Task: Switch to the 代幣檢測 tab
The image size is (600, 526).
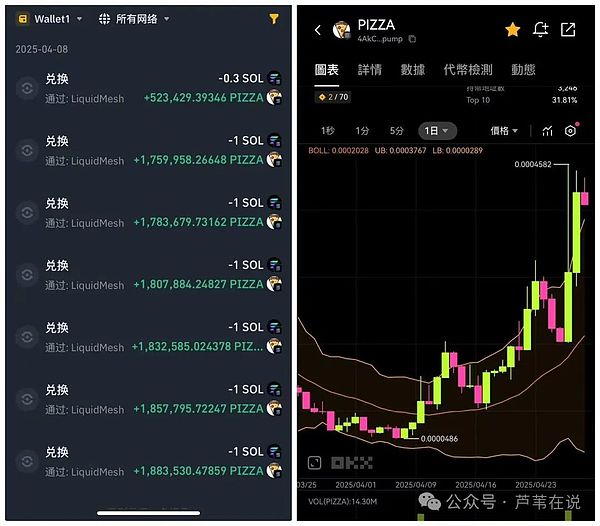Action: (x=468, y=70)
